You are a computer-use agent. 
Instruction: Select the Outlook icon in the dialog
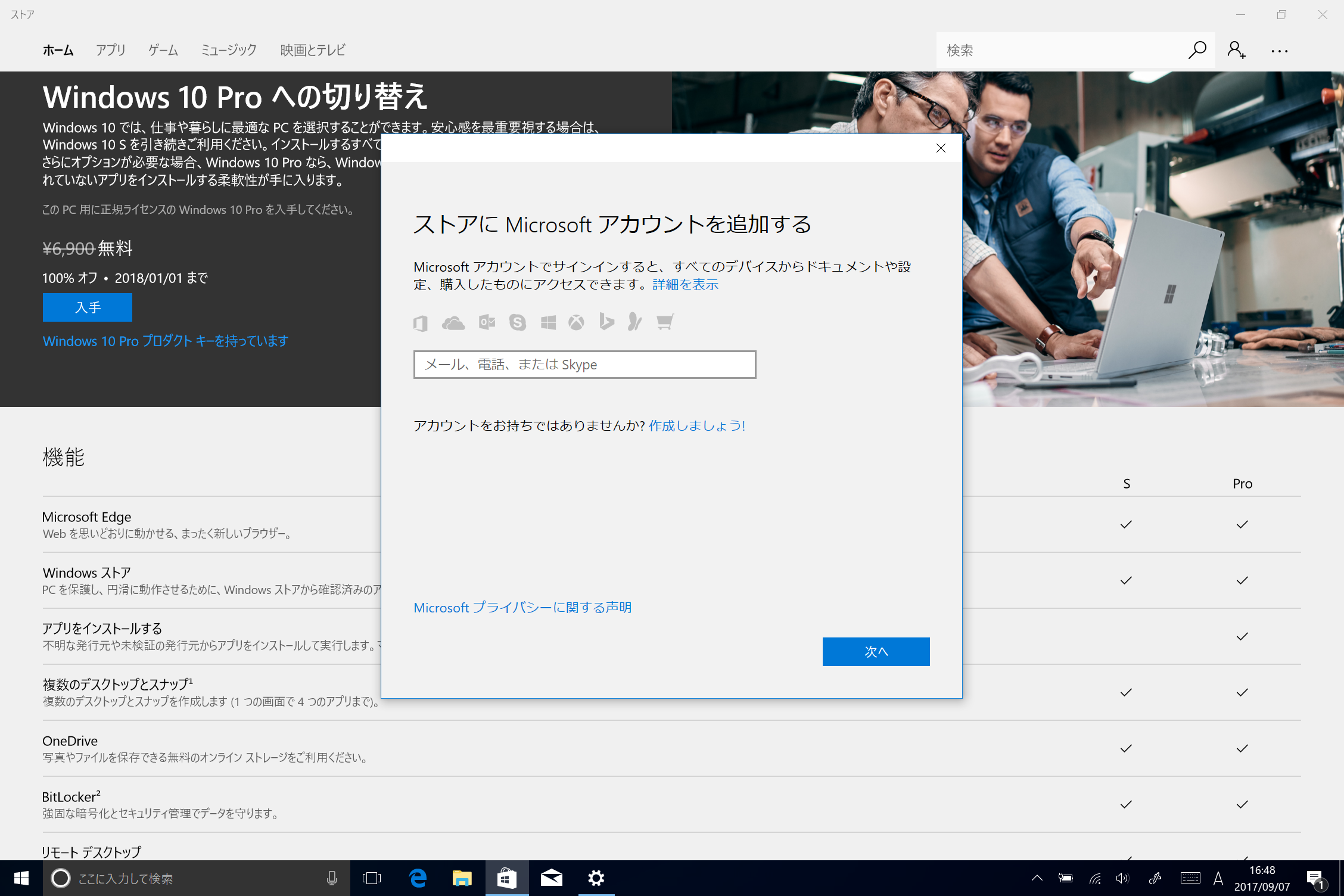(x=486, y=322)
